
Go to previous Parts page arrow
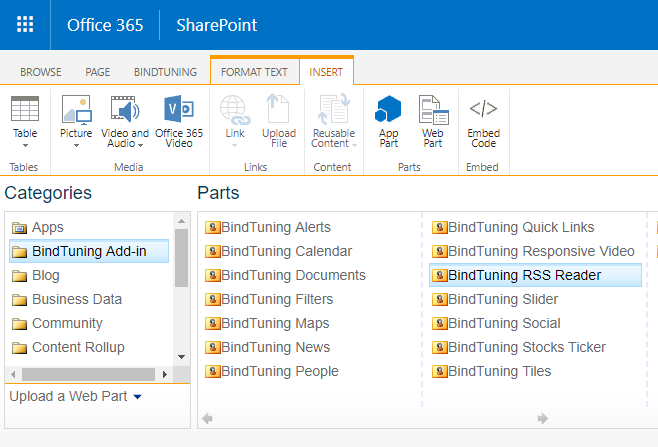click(x=207, y=418)
